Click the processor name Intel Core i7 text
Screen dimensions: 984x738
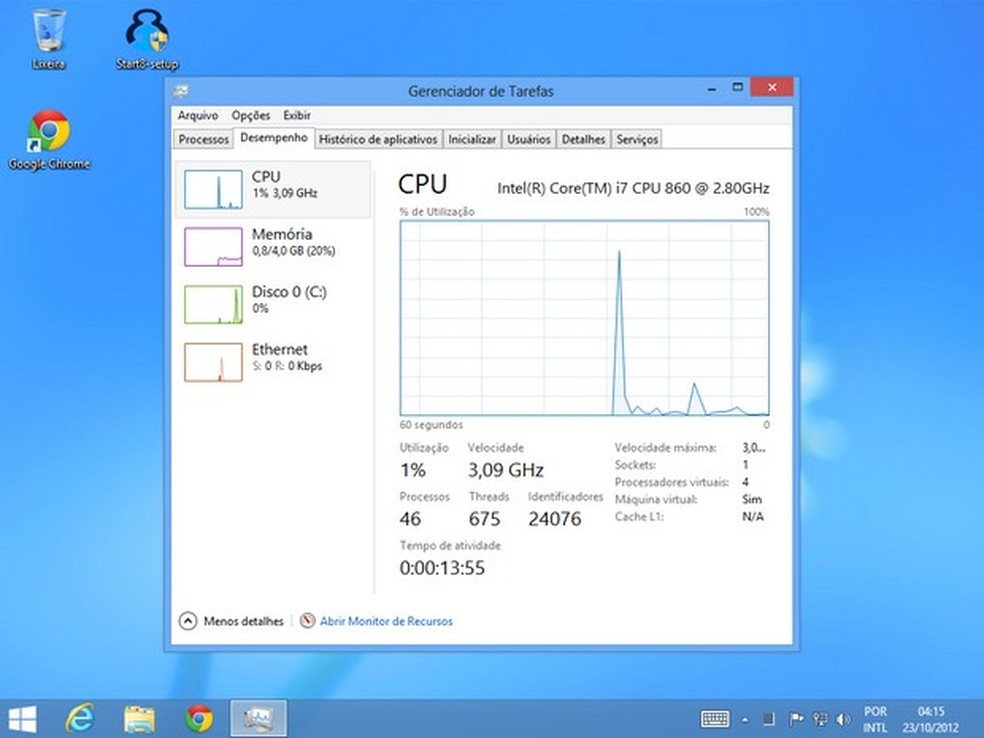633,188
